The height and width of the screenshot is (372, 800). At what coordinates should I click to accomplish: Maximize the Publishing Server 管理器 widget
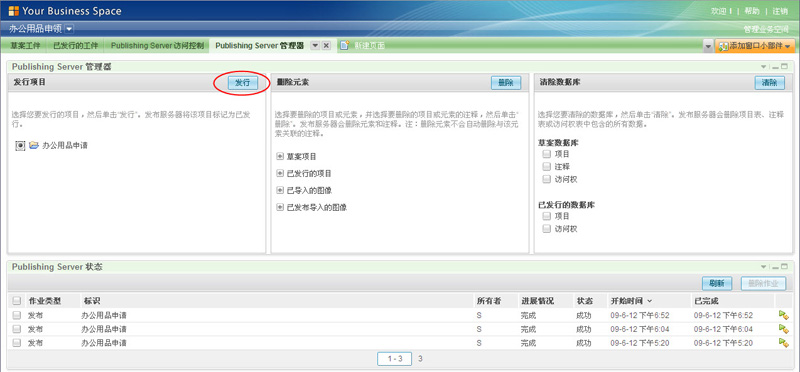(x=784, y=66)
